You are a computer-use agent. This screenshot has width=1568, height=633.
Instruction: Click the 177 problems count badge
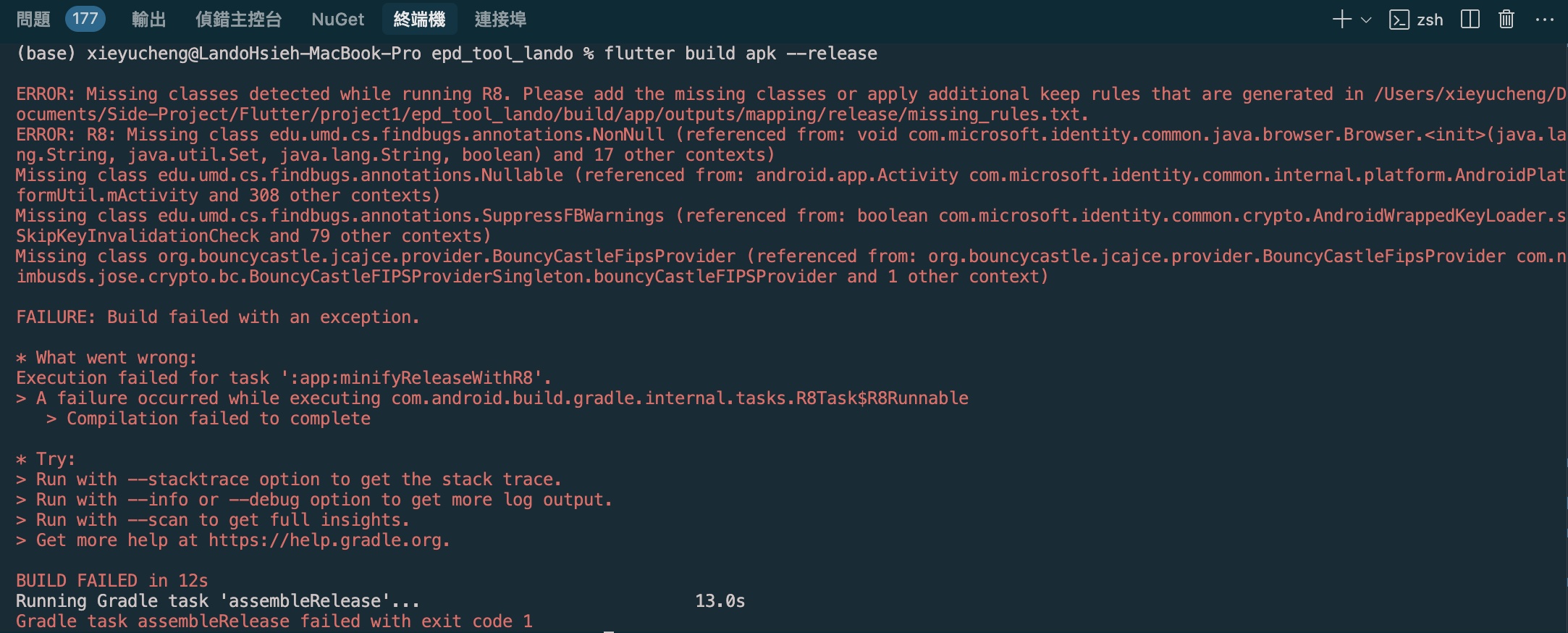click(85, 20)
